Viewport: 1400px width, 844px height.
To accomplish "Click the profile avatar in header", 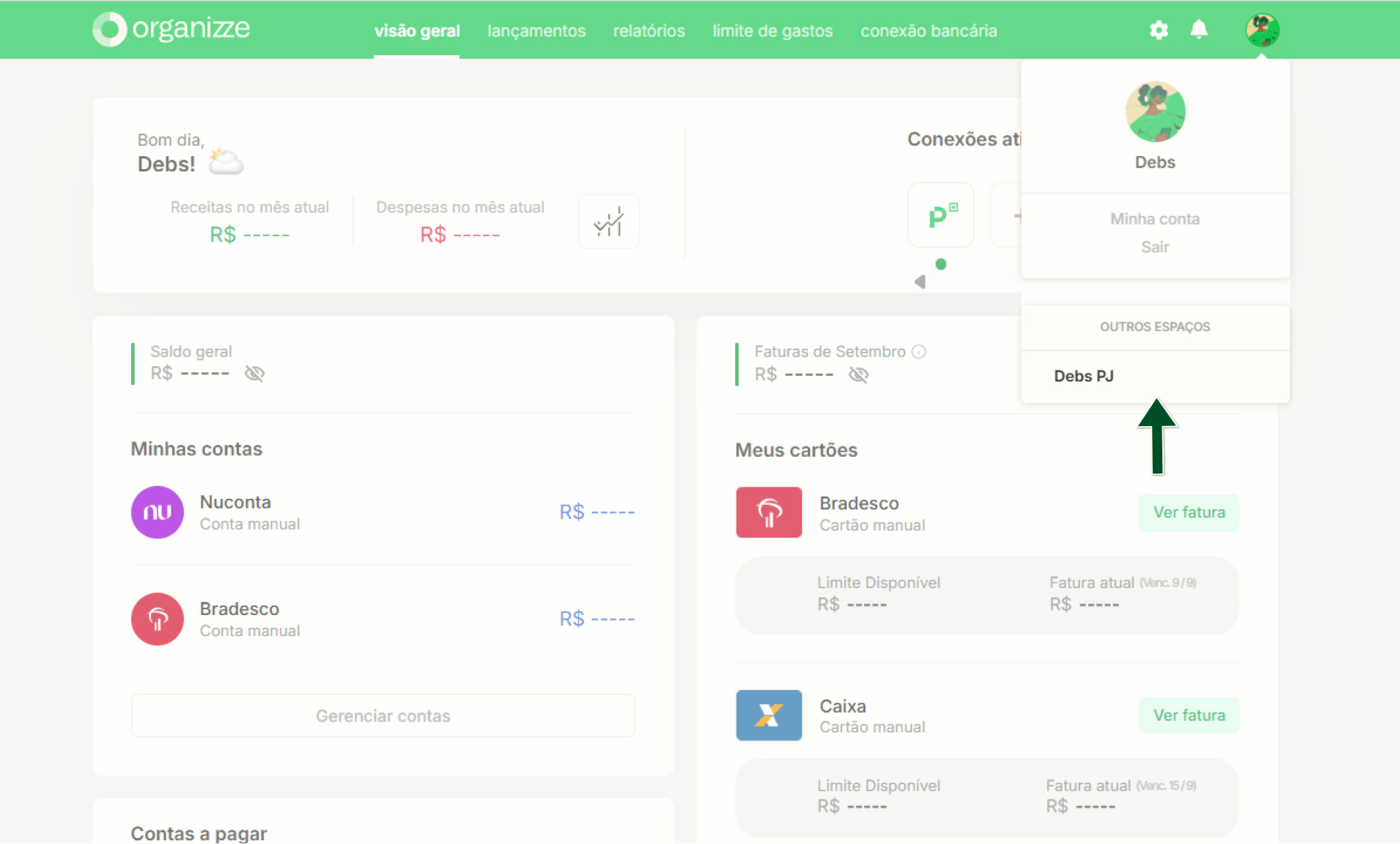I will (1263, 30).
